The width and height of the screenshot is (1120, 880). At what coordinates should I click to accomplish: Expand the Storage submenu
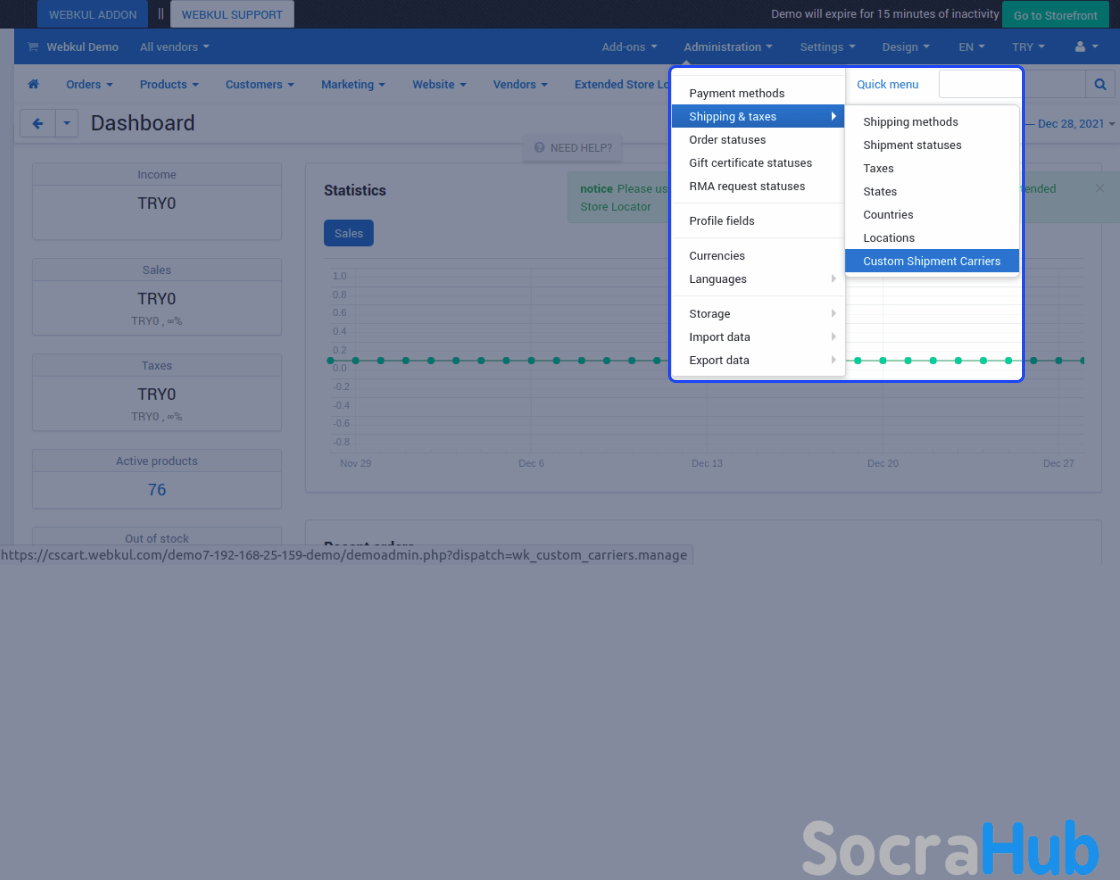click(758, 314)
